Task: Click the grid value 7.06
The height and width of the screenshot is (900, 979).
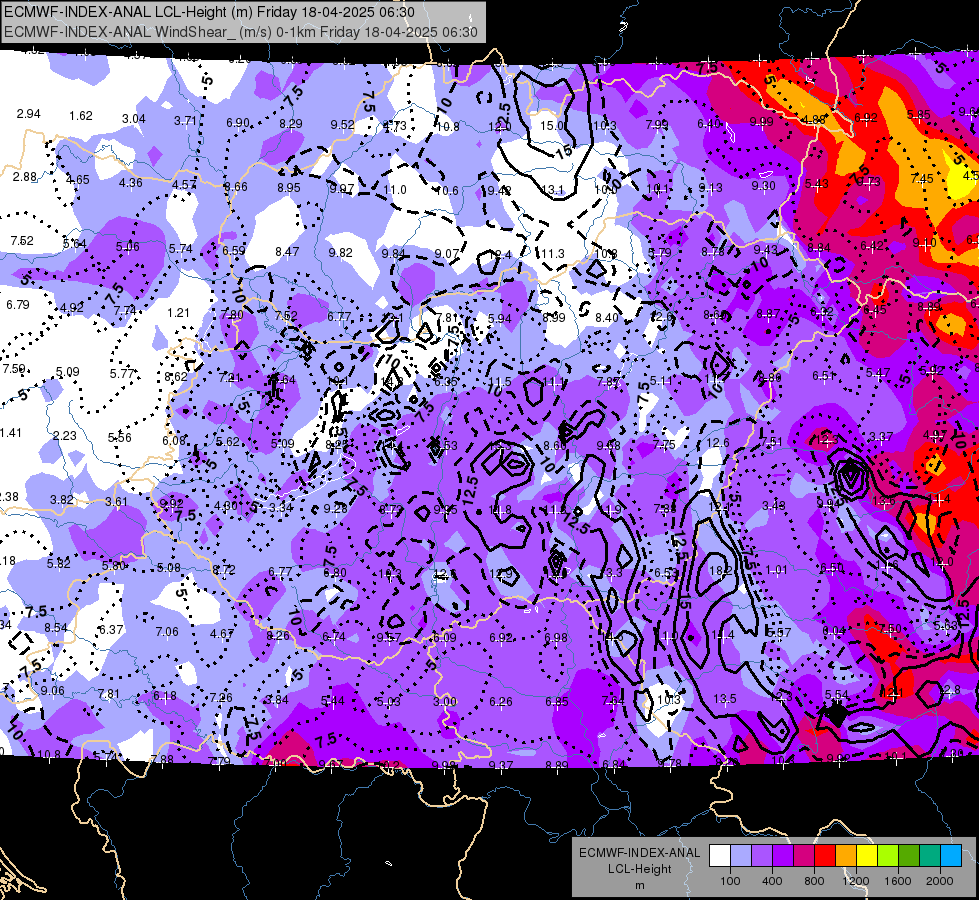Action: click(167, 631)
